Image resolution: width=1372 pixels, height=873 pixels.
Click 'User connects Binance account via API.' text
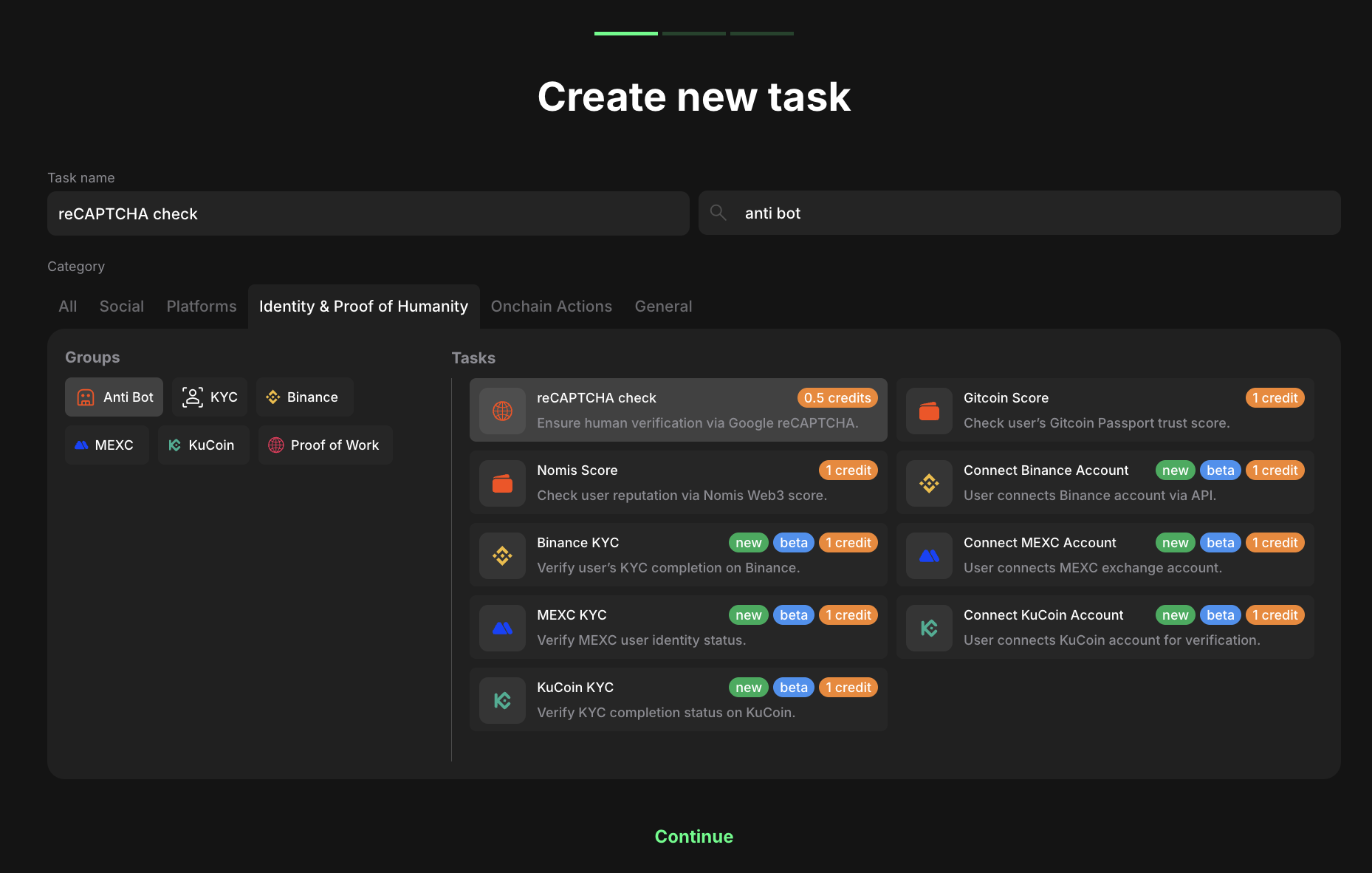click(1090, 496)
